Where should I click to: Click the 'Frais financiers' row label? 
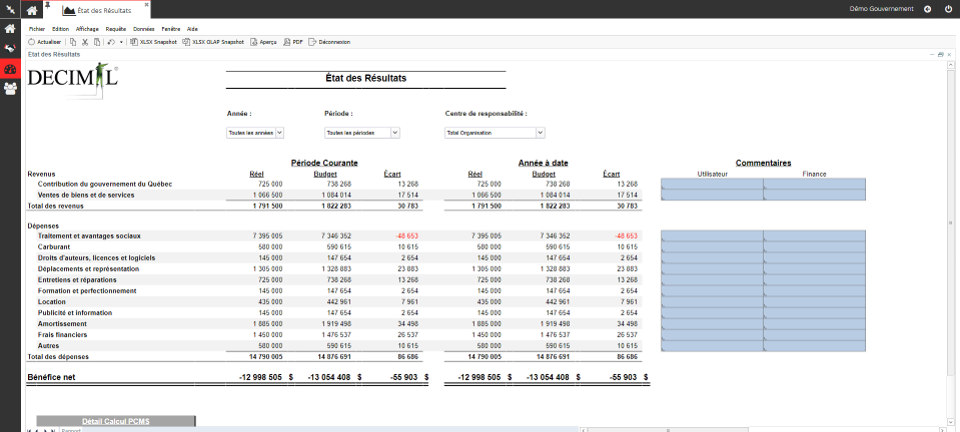pos(62,335)
